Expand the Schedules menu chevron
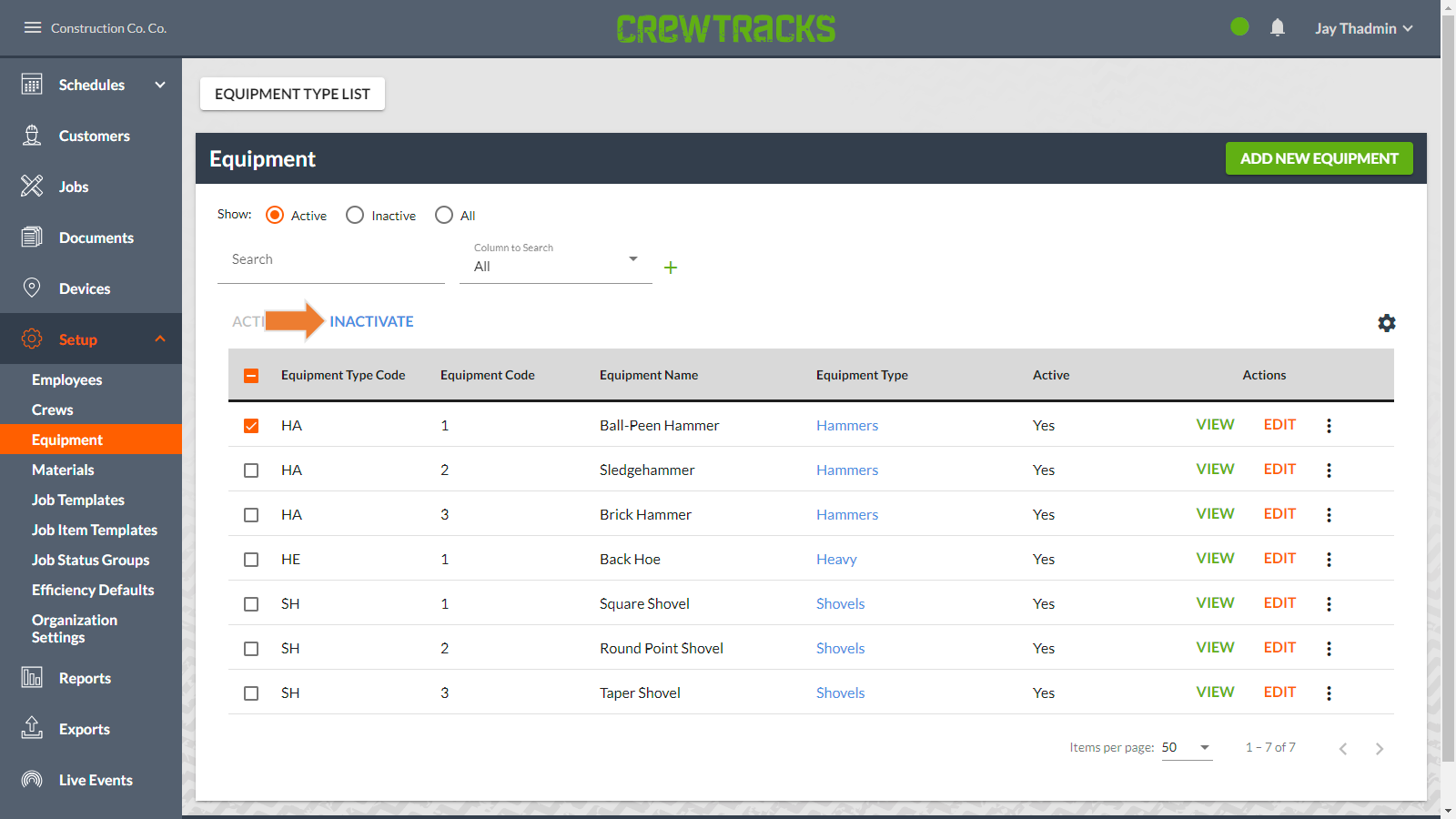1456x819 pixels. [160, 85]
